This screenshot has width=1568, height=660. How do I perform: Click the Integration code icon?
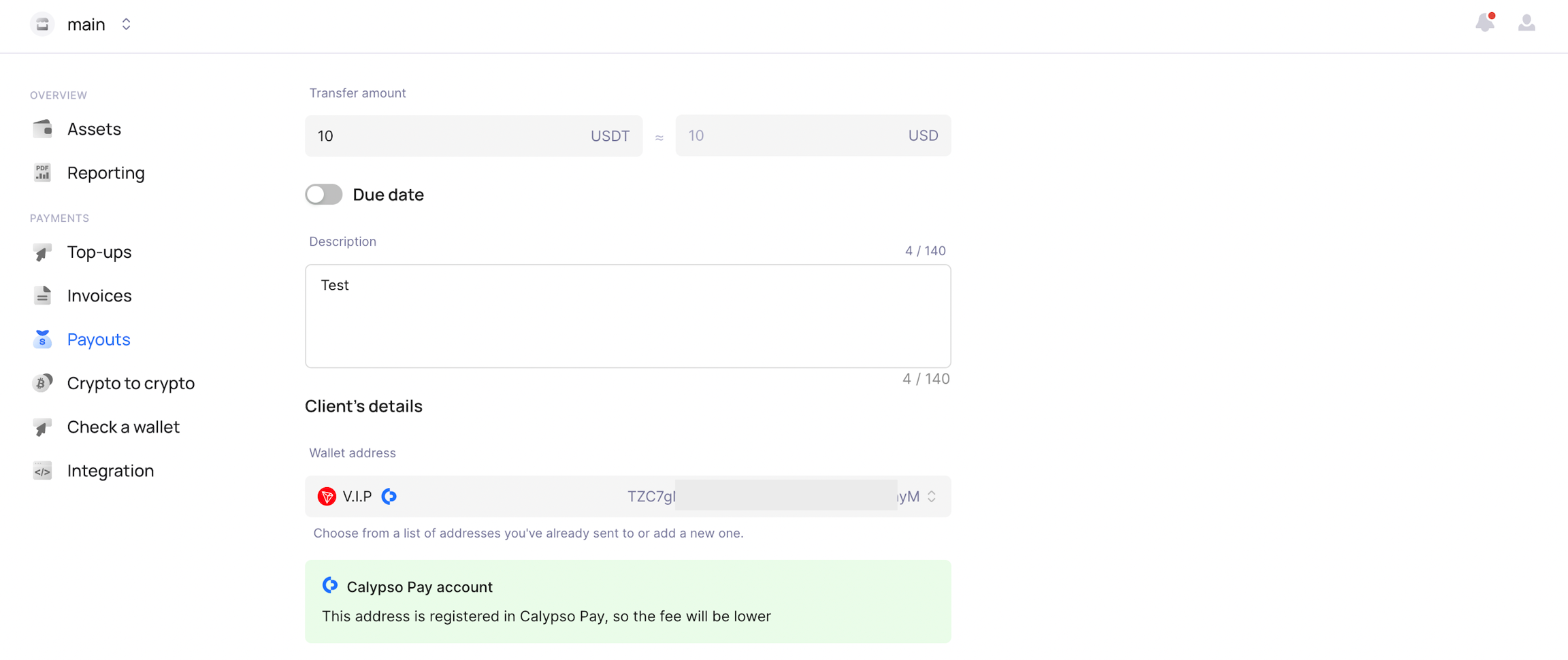pos(42,471)
